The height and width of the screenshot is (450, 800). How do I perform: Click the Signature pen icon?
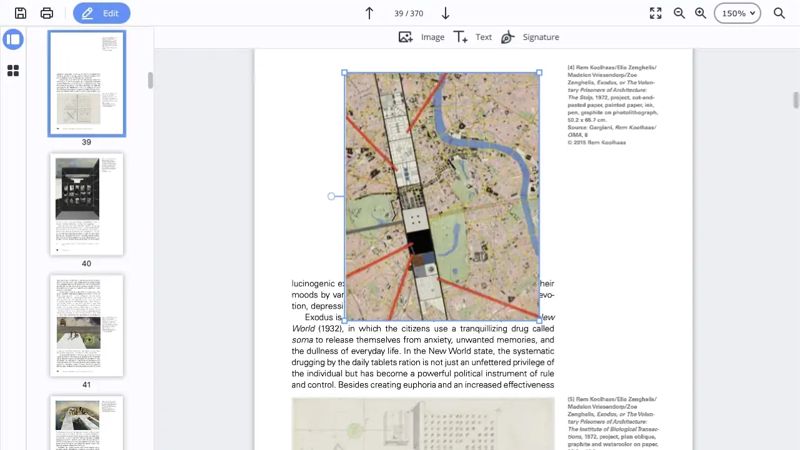click(508, 37)
